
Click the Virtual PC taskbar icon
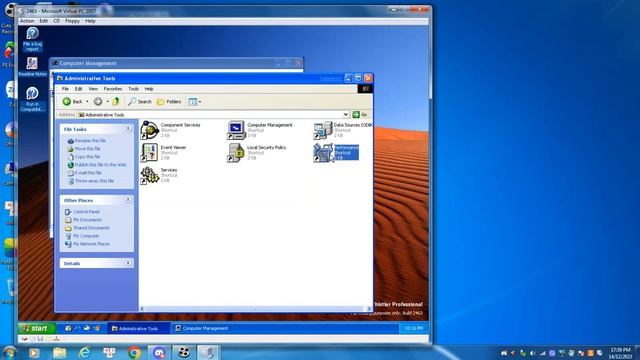(208, 352)
